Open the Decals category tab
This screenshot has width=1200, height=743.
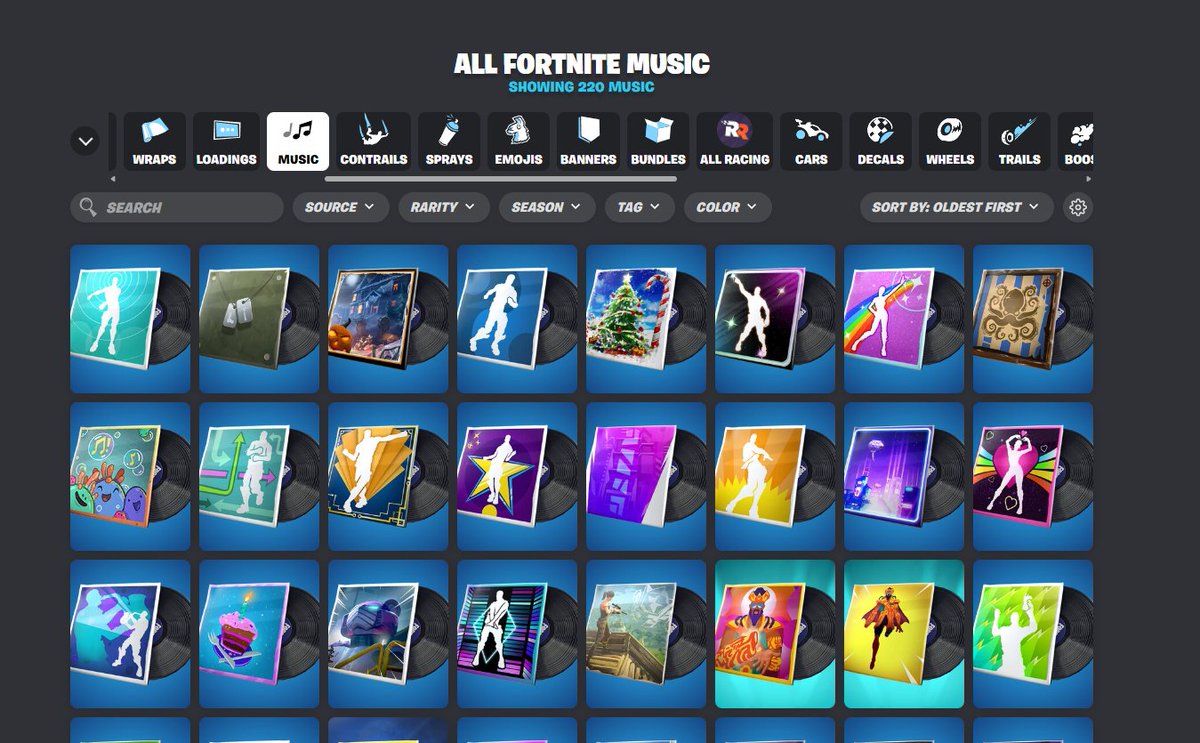pyautogui.click(x=881, y=141)
